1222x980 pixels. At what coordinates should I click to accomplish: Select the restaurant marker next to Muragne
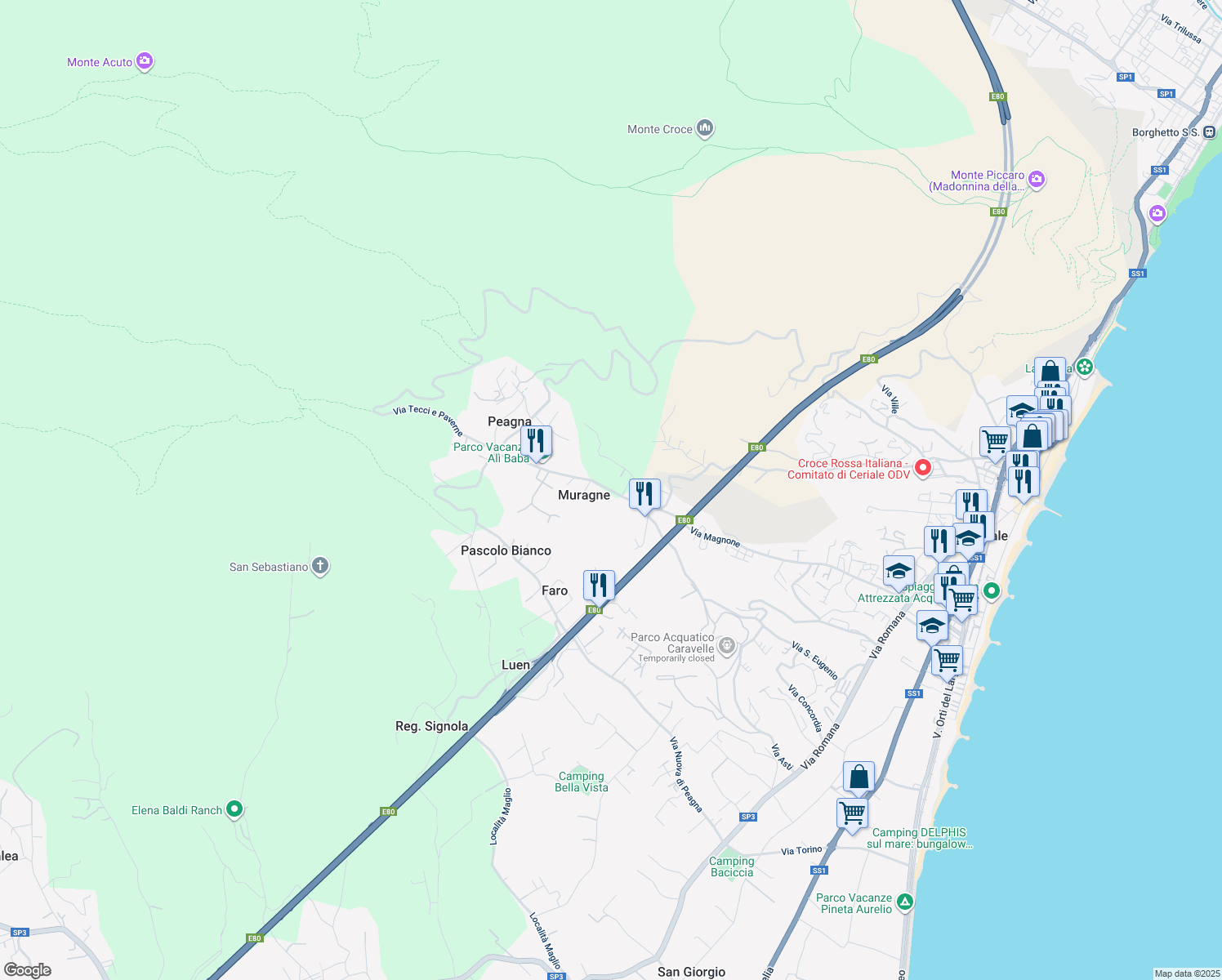(644, 495)
